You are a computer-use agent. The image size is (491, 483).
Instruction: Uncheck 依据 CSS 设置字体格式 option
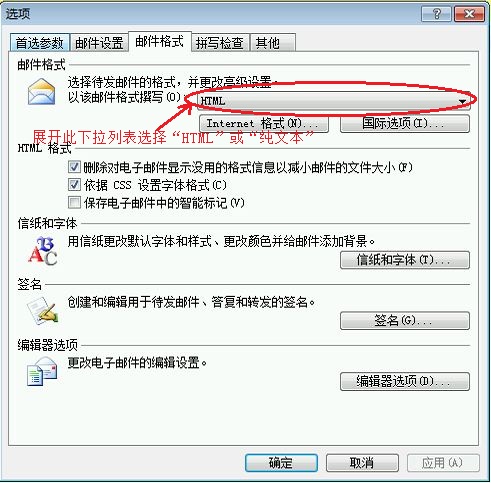pos(74,185)
